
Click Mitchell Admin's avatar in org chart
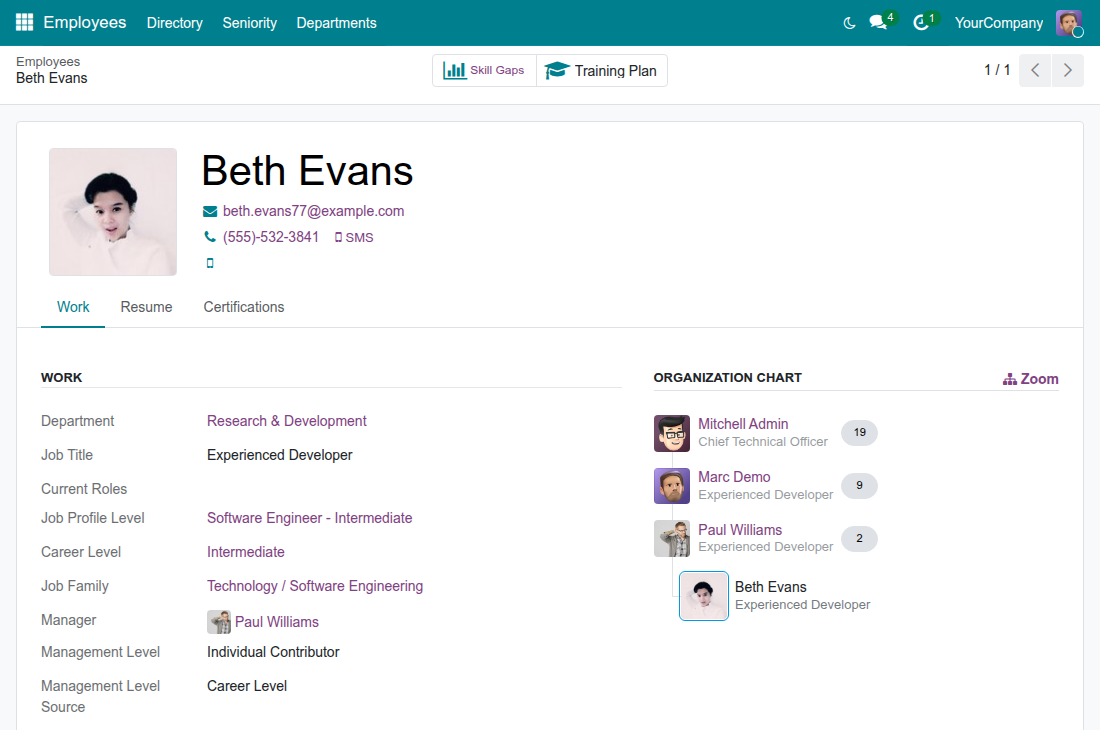click(x=672, y=433)
